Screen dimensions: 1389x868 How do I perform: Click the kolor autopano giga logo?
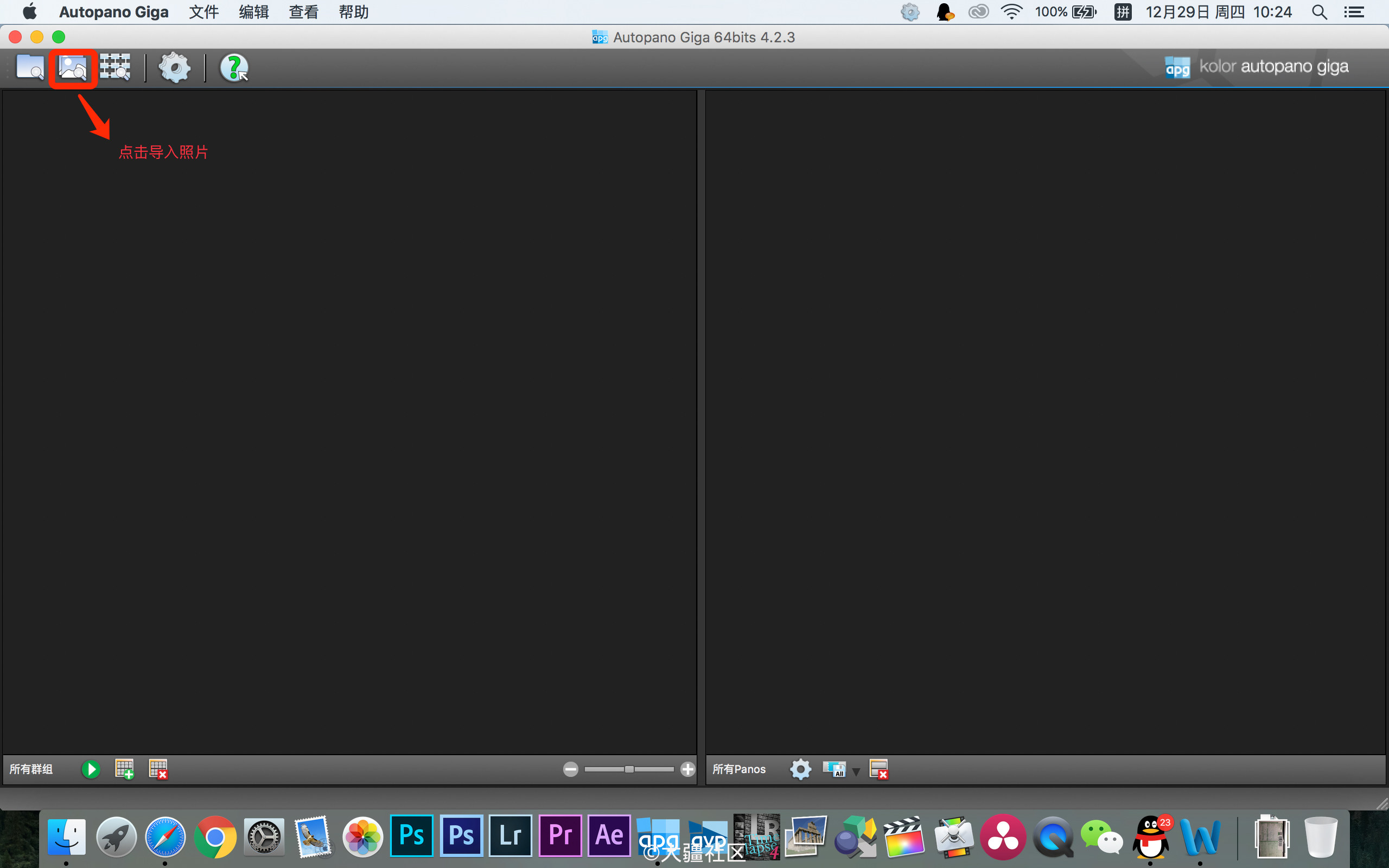coord(1257,67)
